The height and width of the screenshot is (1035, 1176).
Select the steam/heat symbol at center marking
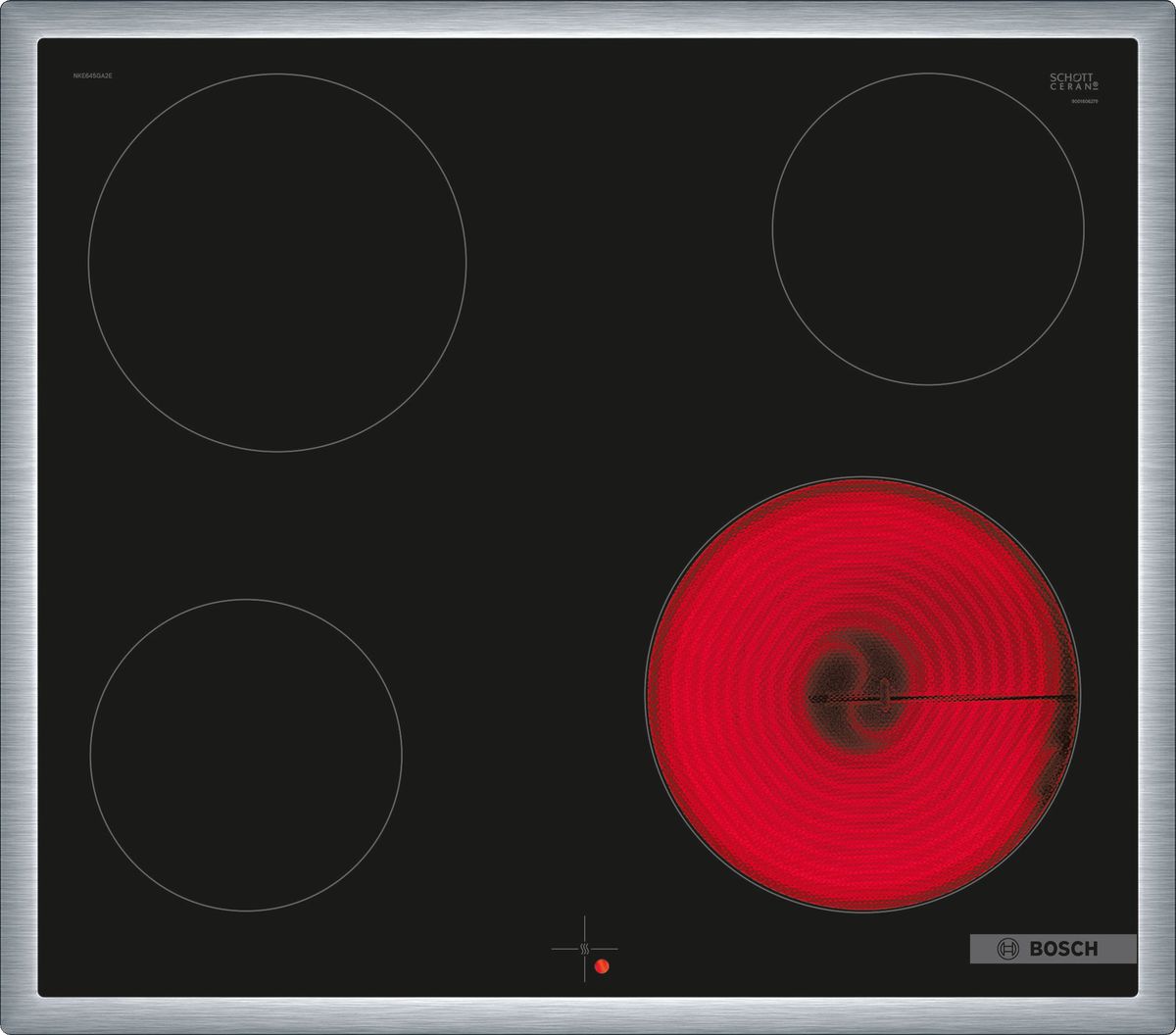pyautogui.click(x=585, y=949)
